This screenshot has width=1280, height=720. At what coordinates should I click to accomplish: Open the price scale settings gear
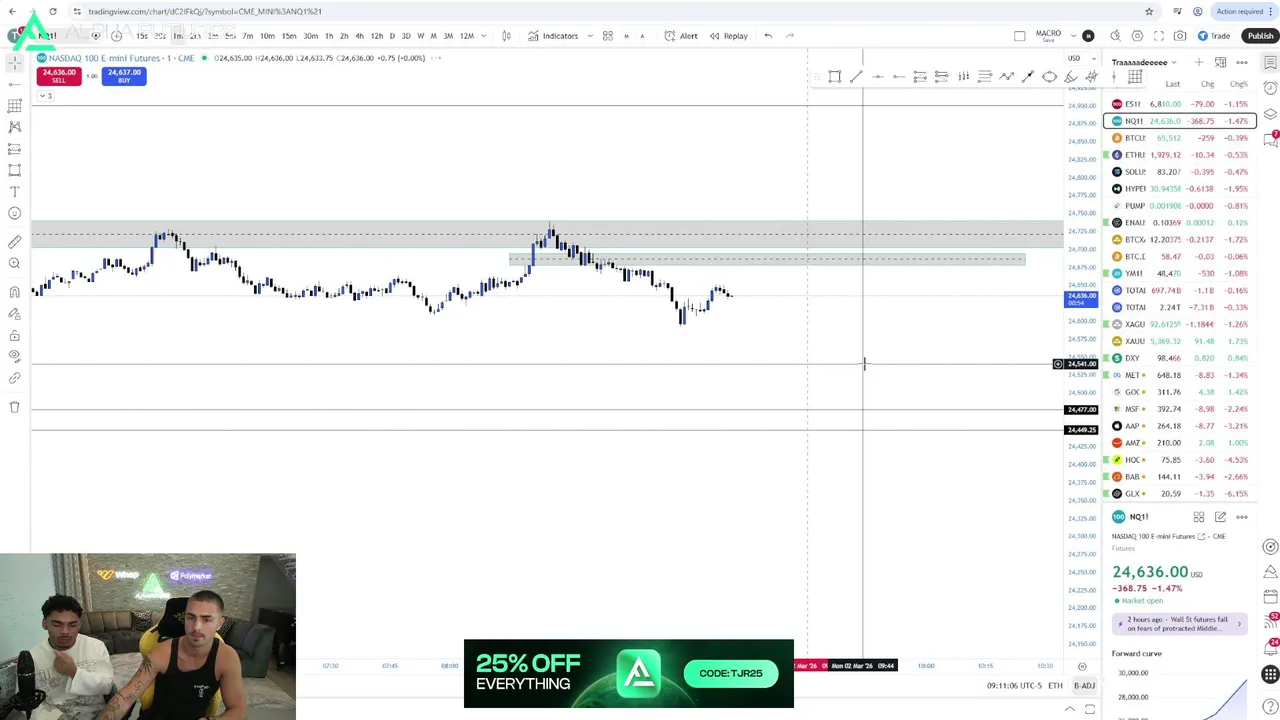1082,666
